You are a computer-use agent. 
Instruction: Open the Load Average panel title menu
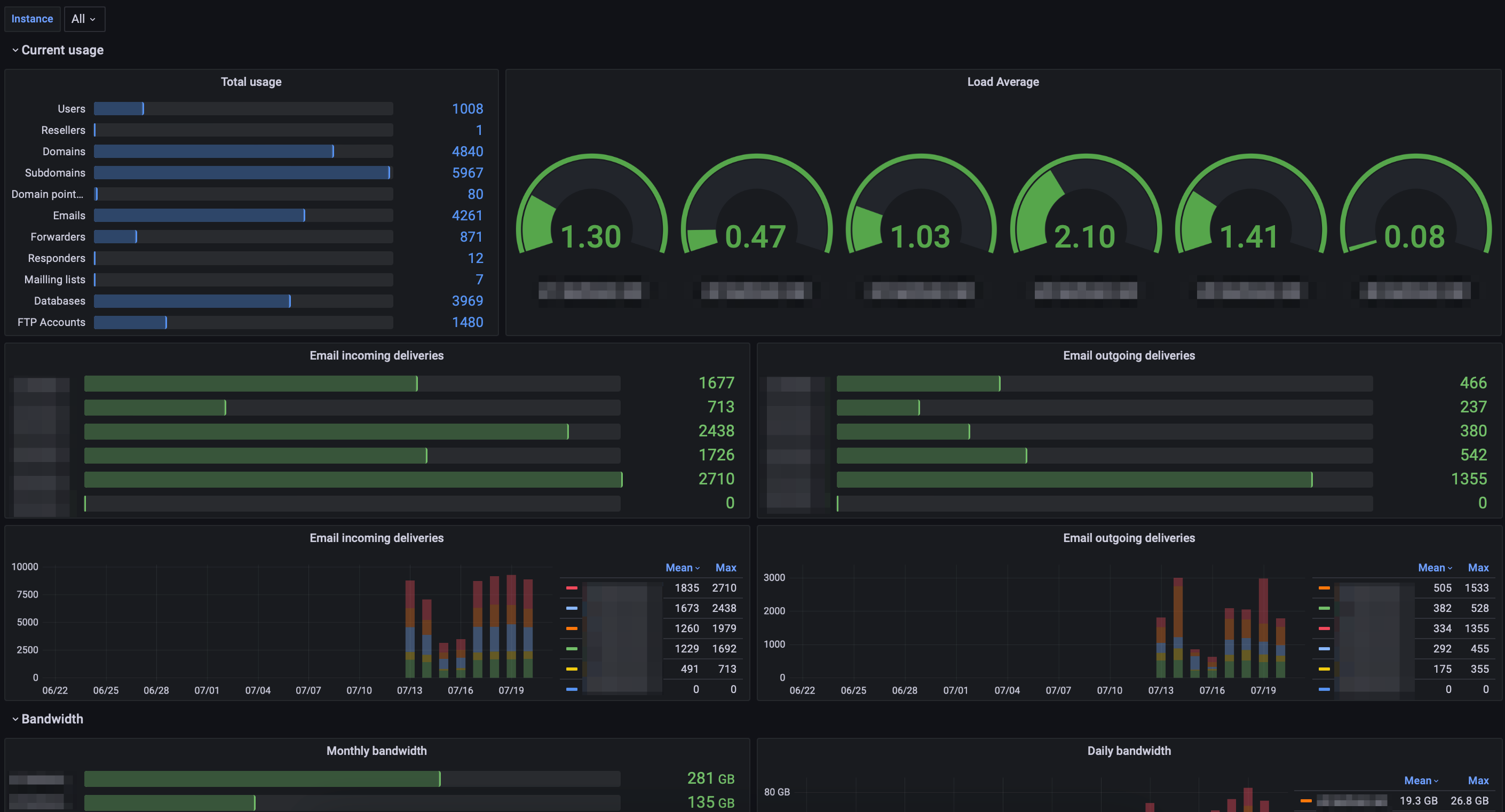(1003, 82)
